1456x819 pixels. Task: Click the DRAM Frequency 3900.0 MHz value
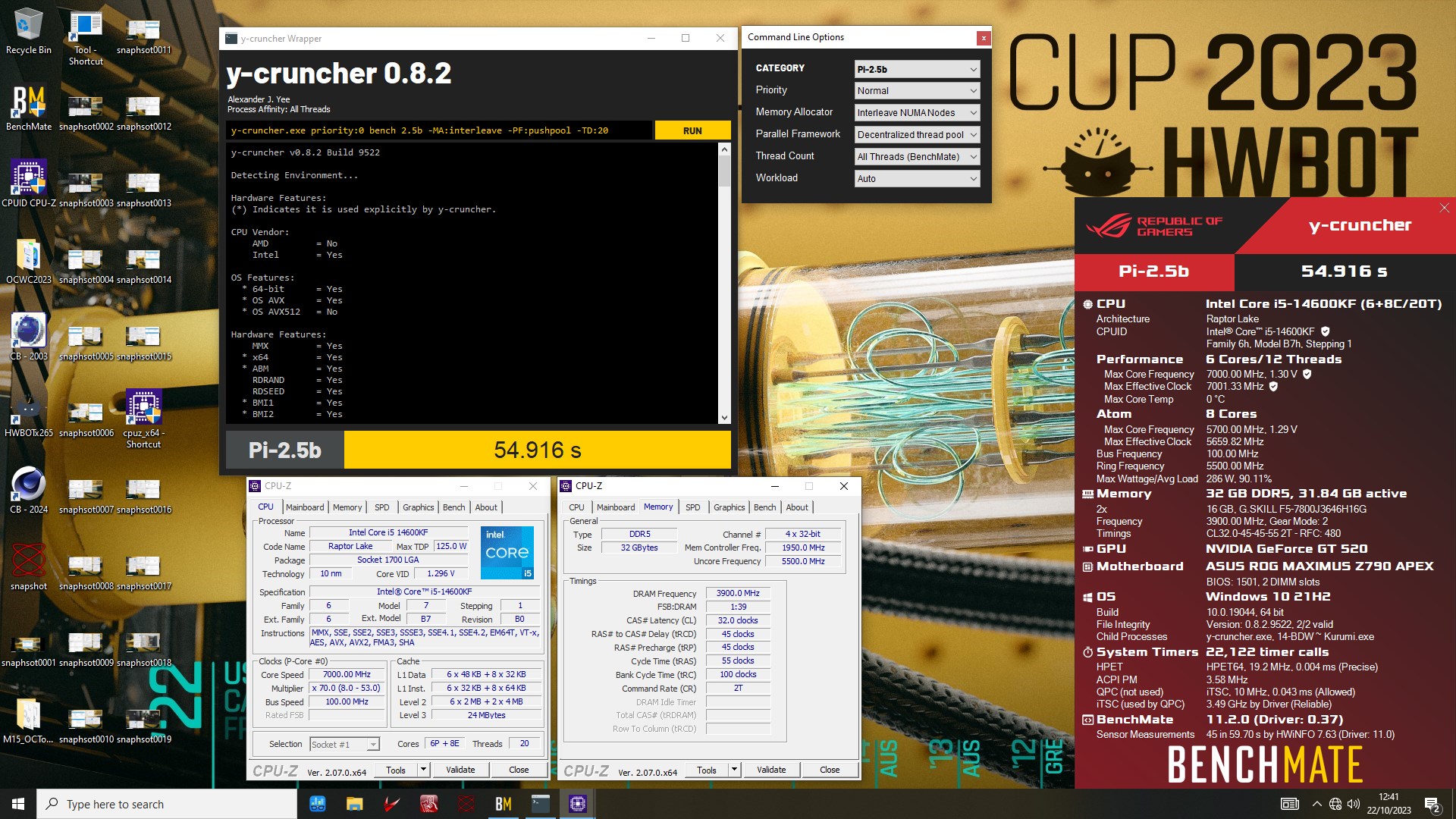(738, 593)
